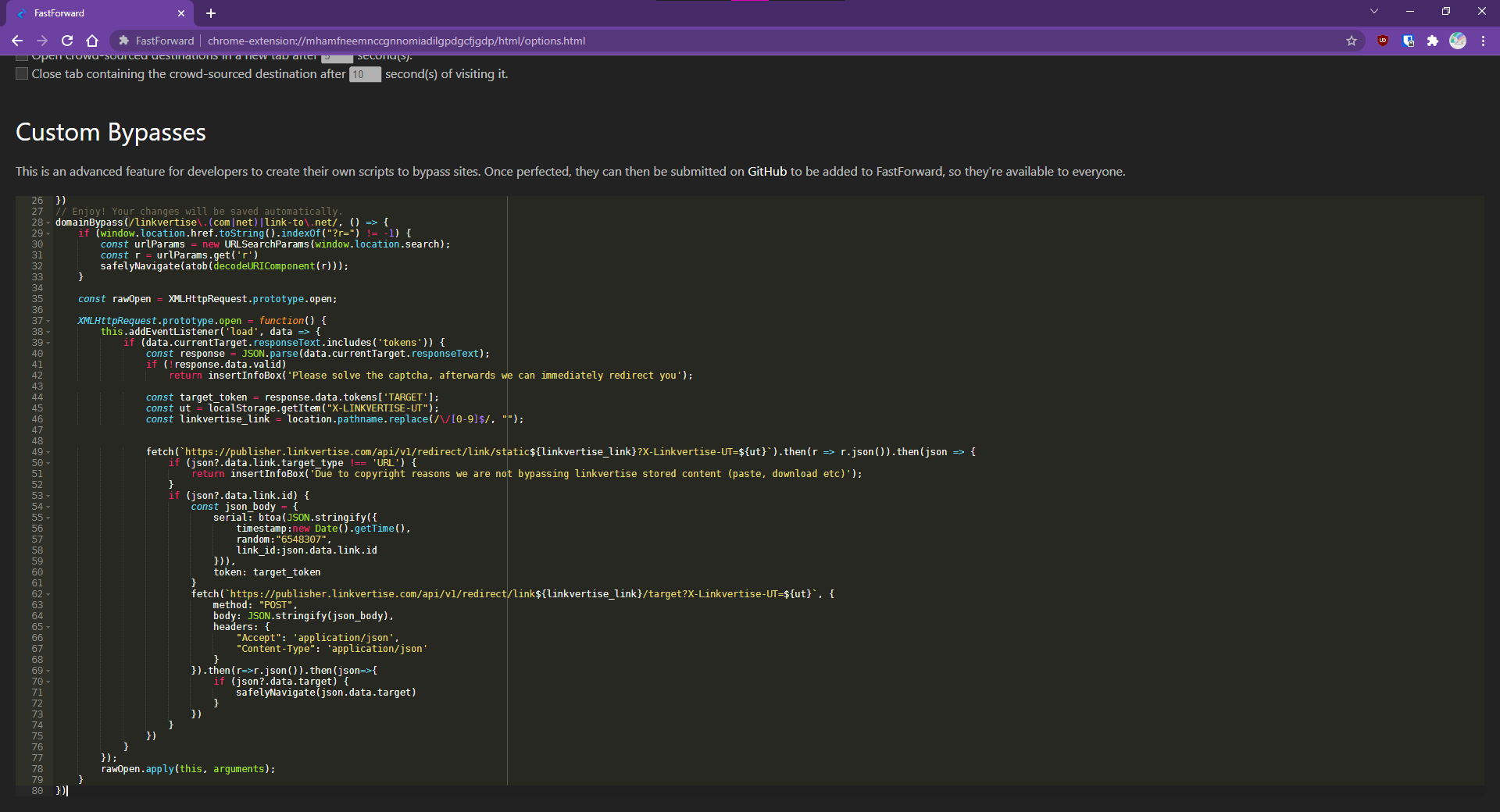Collapse the fold at line 69
The image size is (1500, 812).
48,671
